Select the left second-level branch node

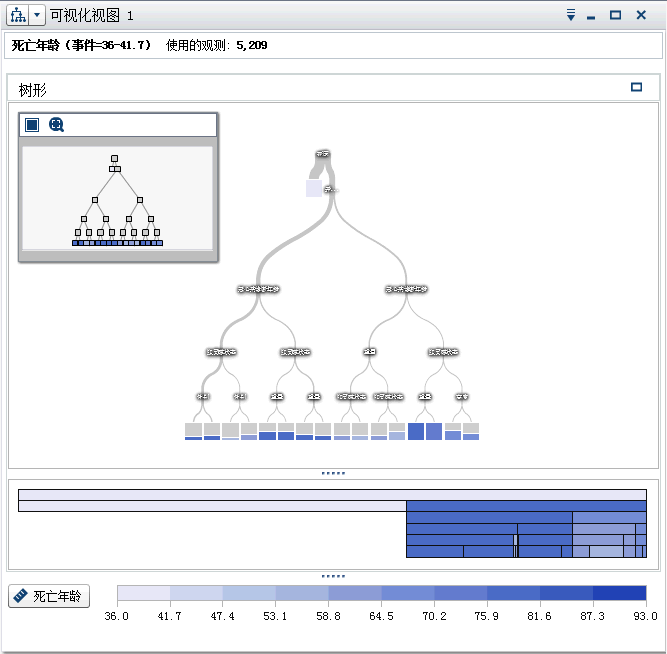[x=258, y=289]
